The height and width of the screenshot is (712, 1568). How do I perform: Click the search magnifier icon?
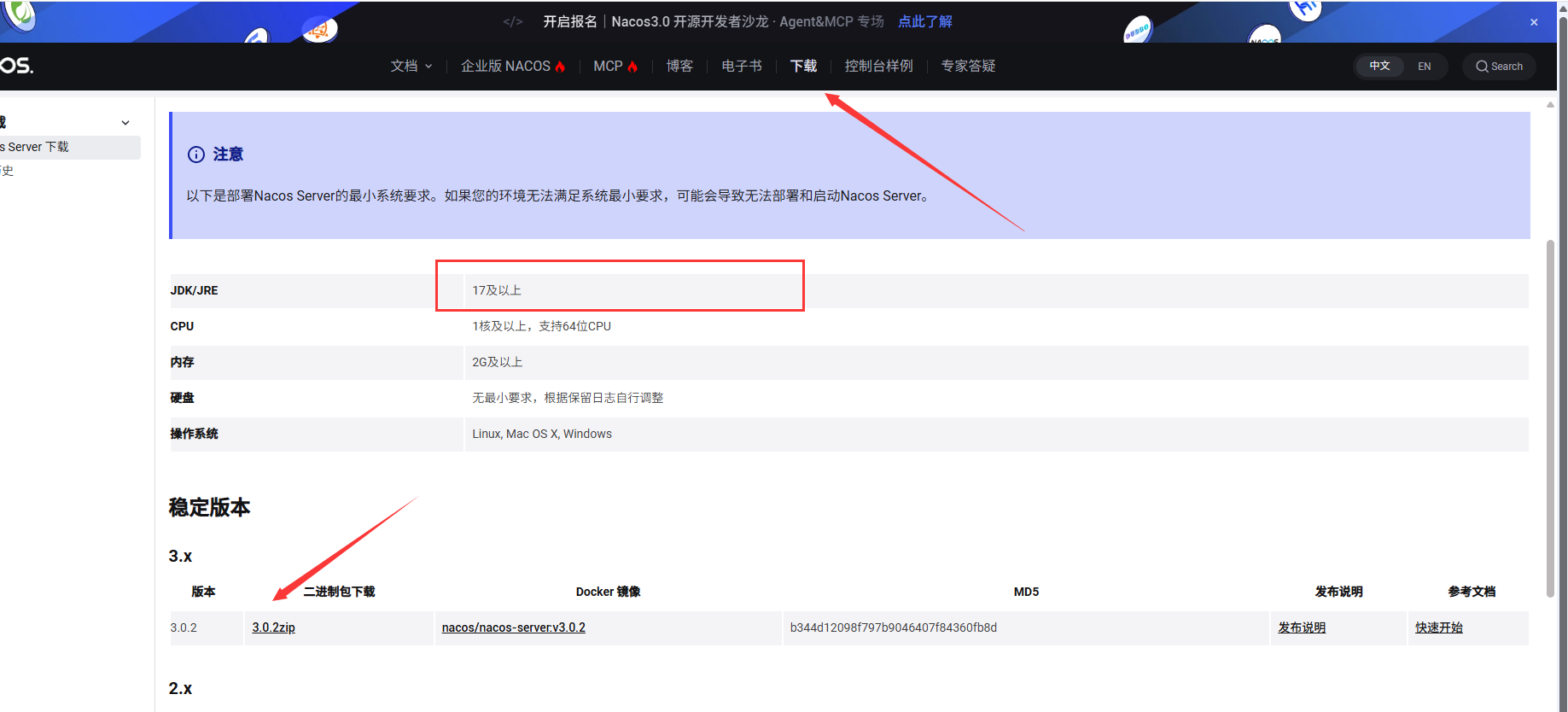1482,66
